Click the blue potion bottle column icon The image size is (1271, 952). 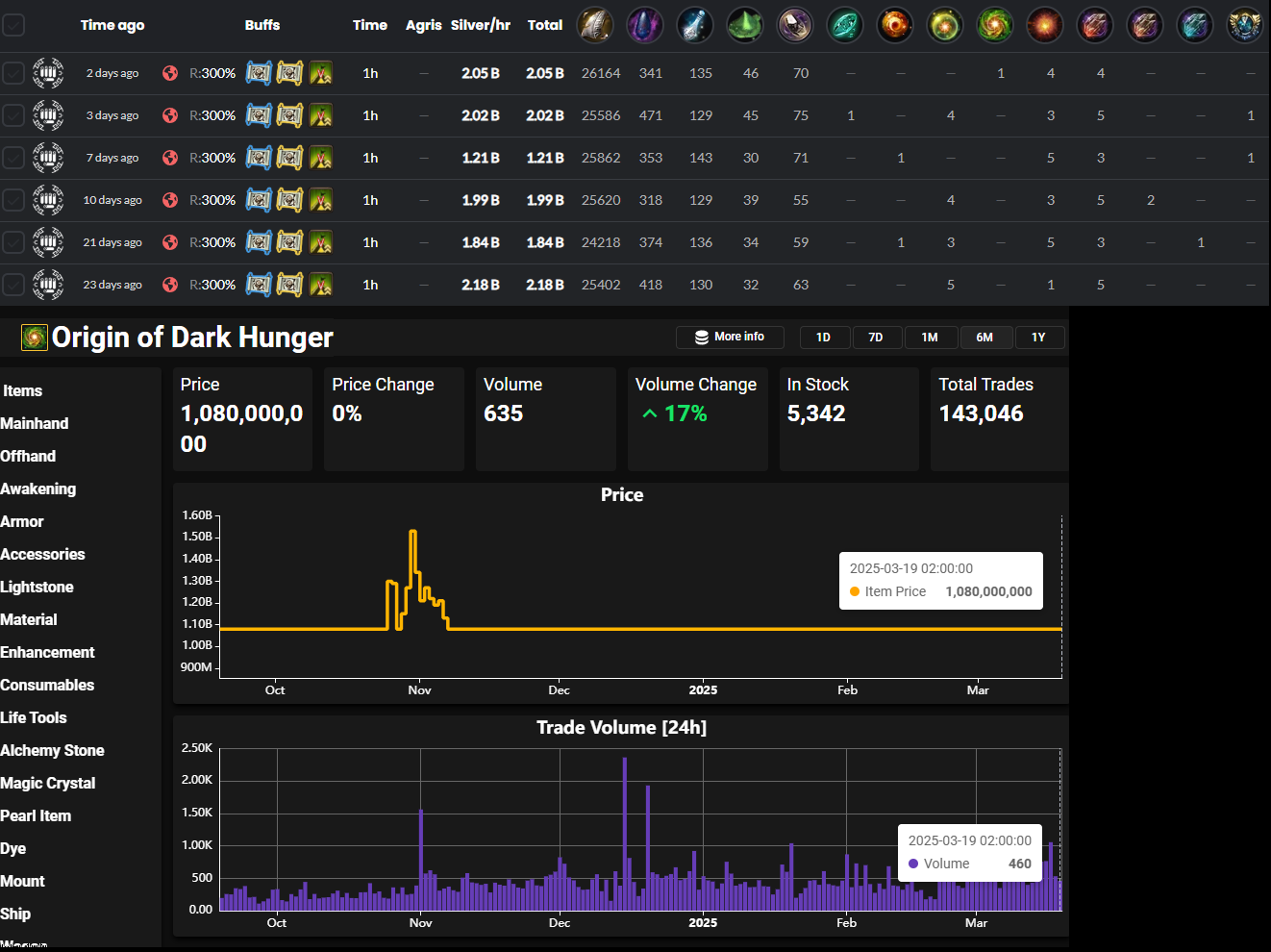pos(695,25)
